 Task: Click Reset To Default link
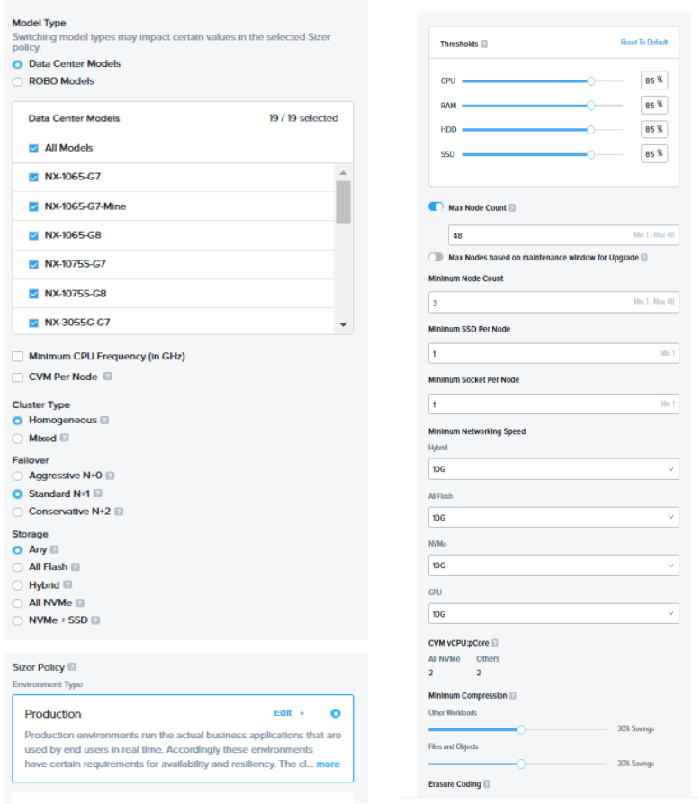644,42
